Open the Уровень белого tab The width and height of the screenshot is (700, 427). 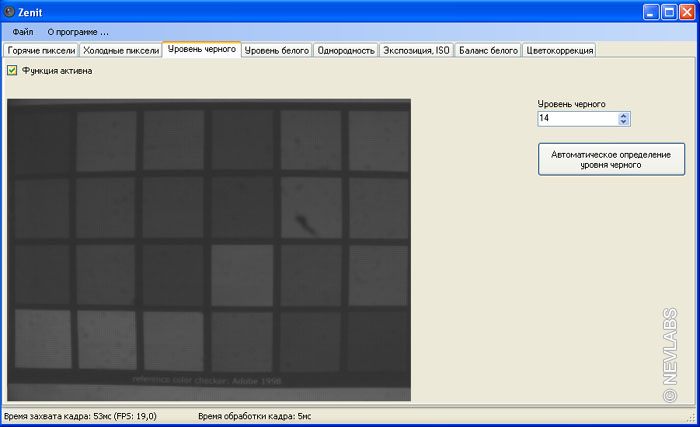(x=277, y=50)
